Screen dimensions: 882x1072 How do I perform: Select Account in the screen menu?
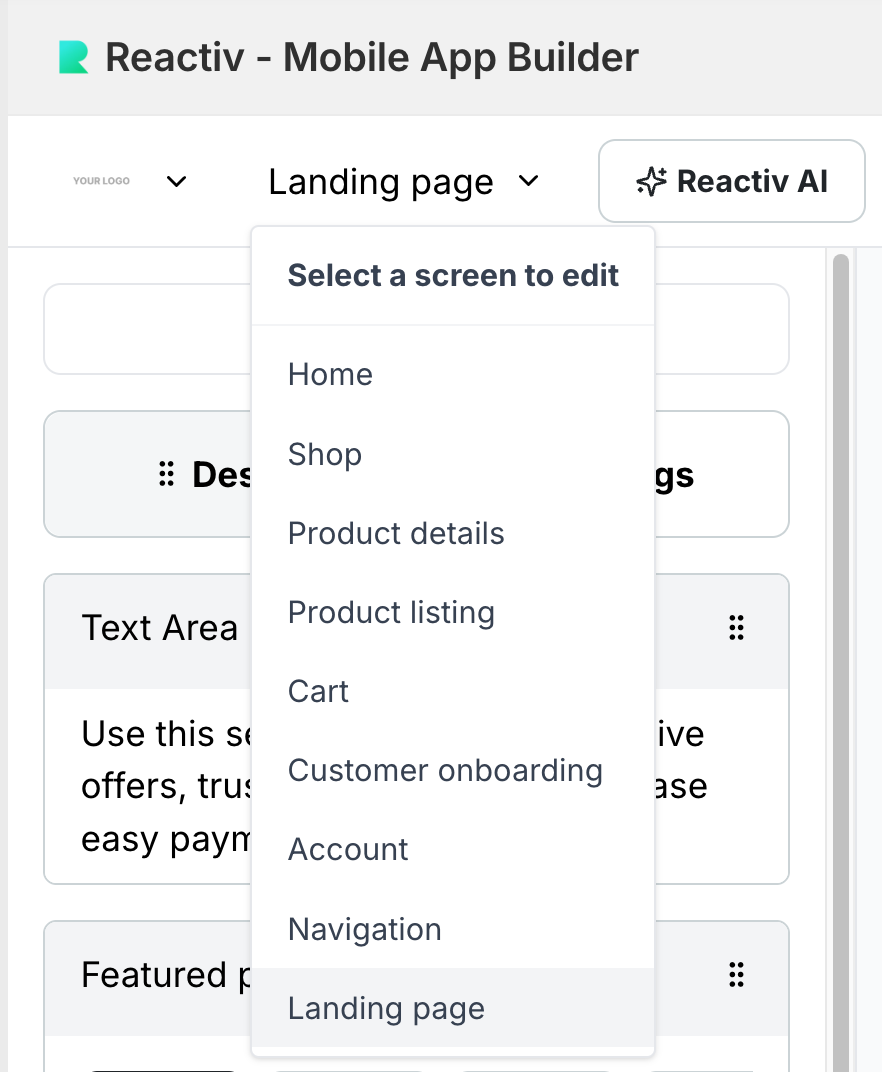coord(348,849)
